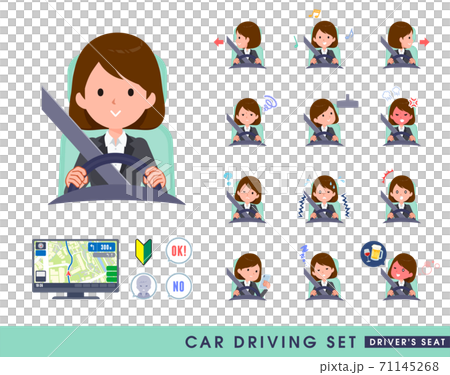Click the red left-pointing arrow
450x375 pixels.
point(219,42)
